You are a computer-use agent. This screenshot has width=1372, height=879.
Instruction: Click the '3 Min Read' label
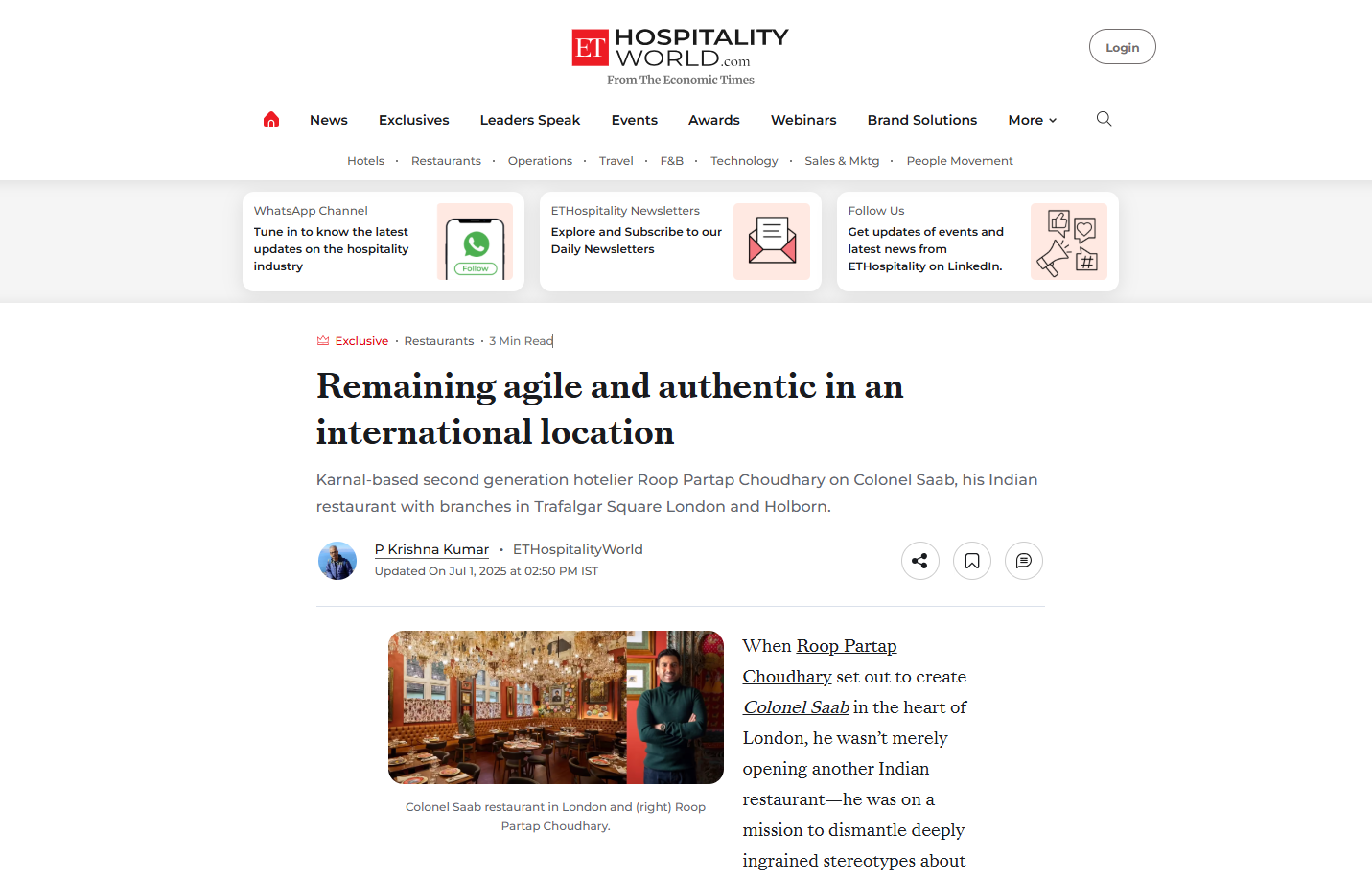coord(521,341)
